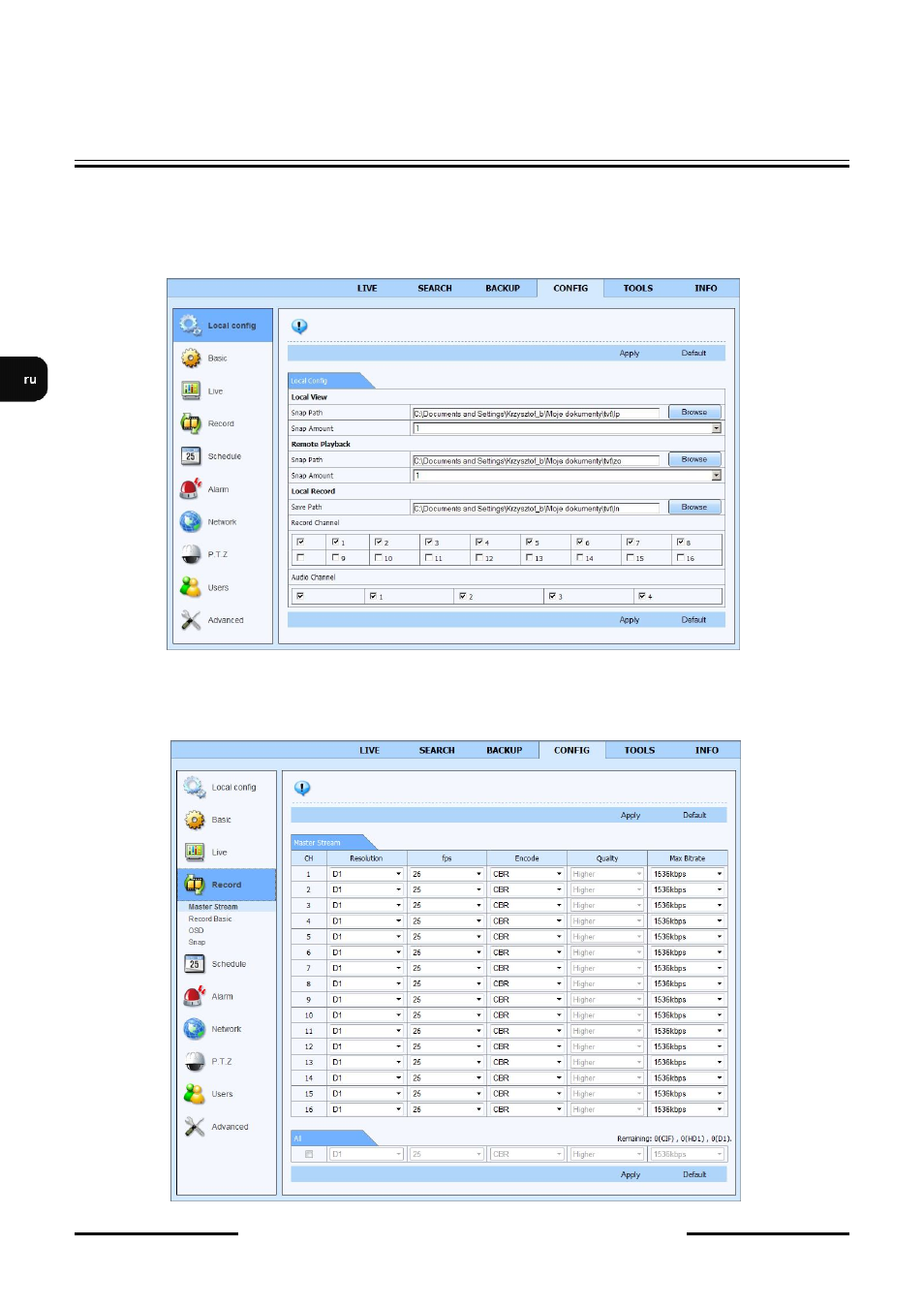Toggle Audio Channel 4 checkbox
The width and height of the screenshot is (924, 1308).
(641, 596)
